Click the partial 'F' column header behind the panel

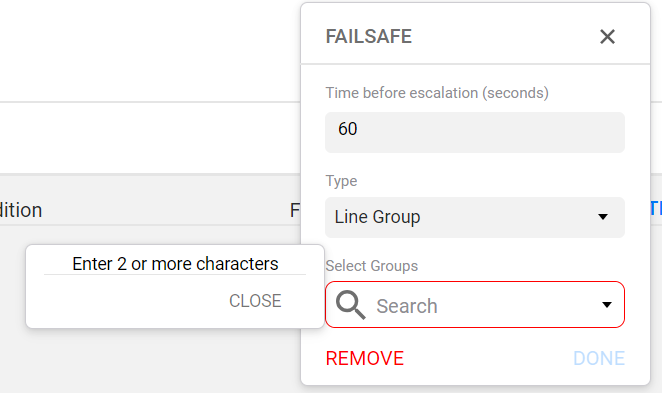click(x=295, y=210)
